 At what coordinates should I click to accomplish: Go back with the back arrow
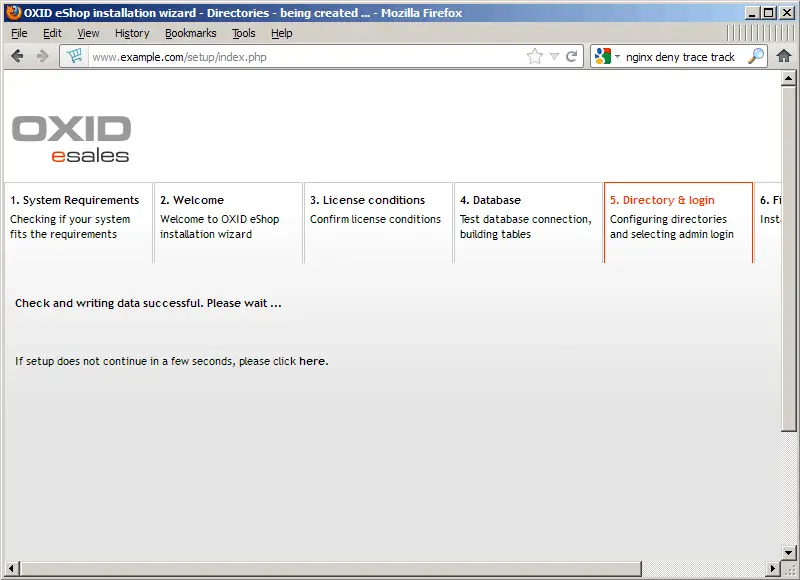click(17, 56)
